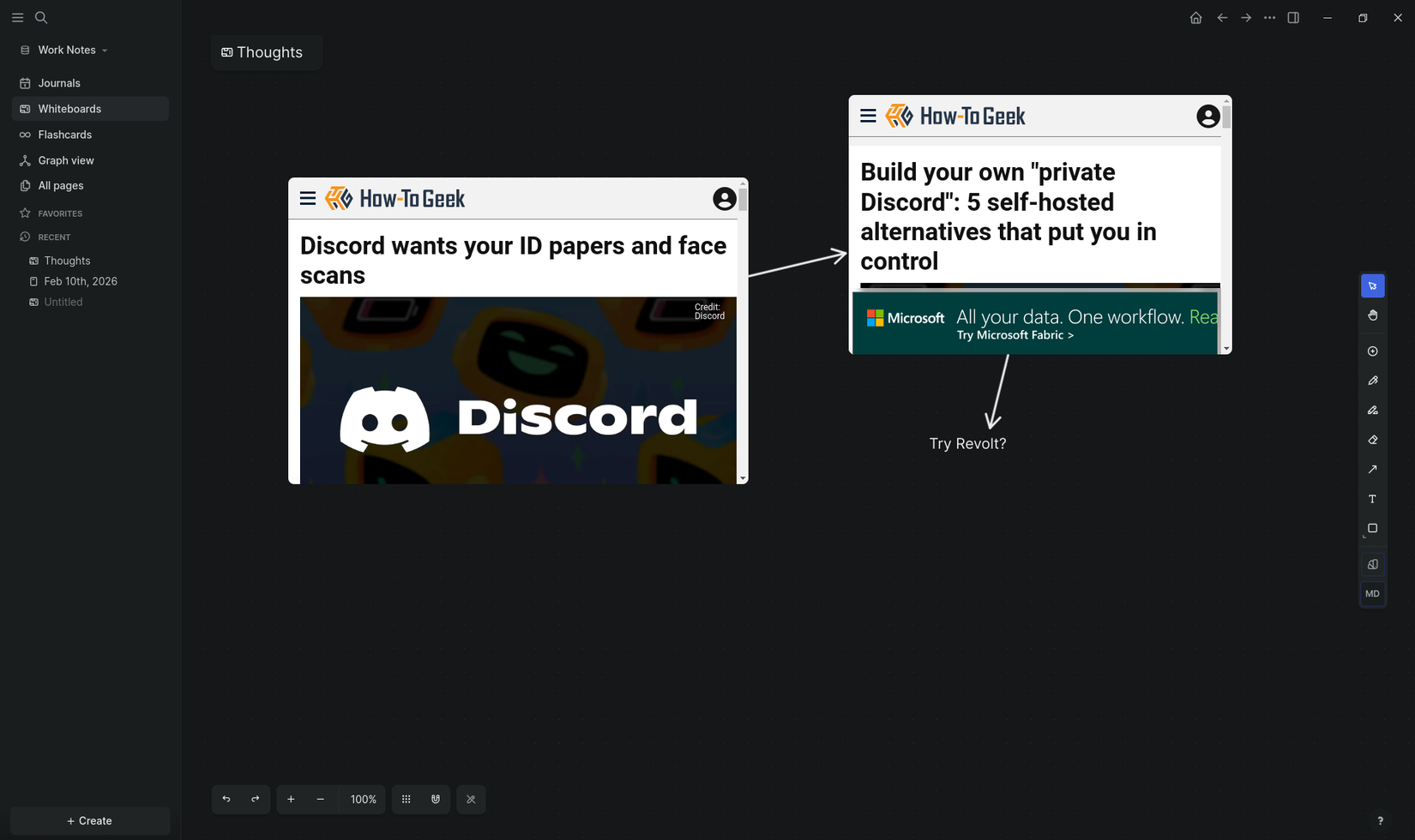This screenshot has width=1415, height=840.
Task: Open the add block or page tool
Action: 1372,351
